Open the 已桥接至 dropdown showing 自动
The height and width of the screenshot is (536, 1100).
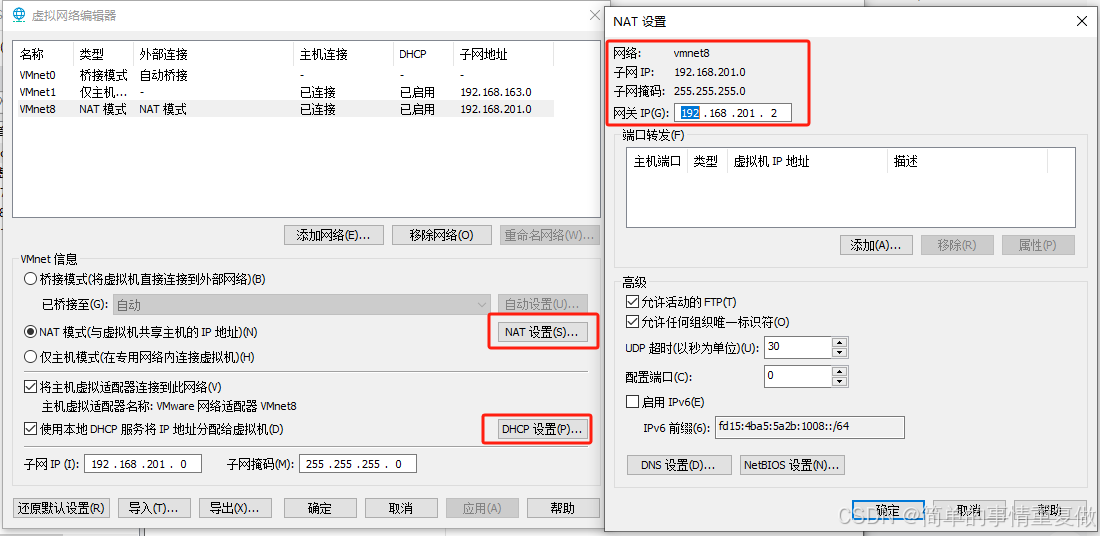pos(302,304)
